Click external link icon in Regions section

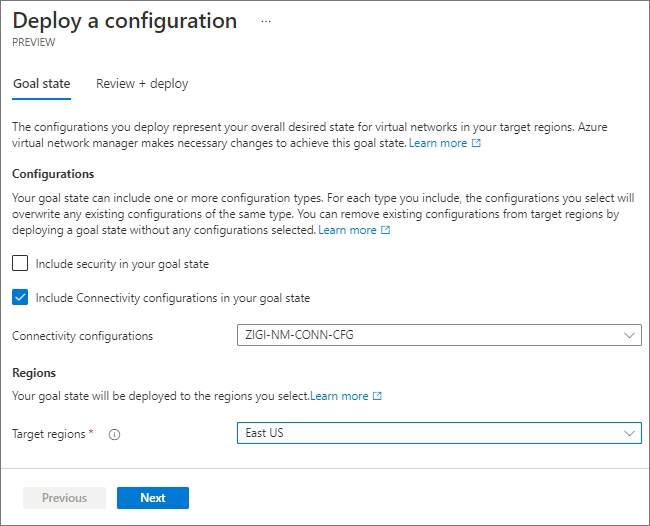[x=377, y=396]
